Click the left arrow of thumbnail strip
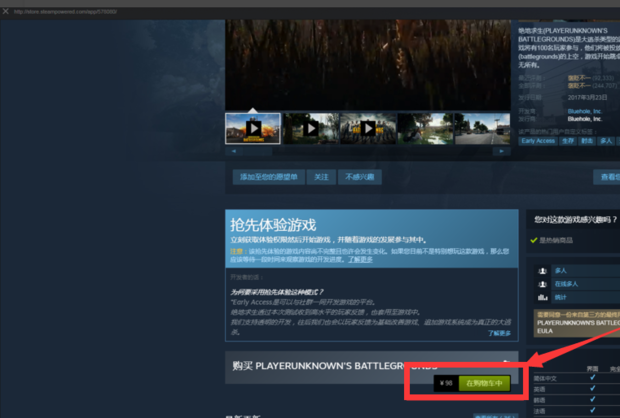 pos(234,151)
